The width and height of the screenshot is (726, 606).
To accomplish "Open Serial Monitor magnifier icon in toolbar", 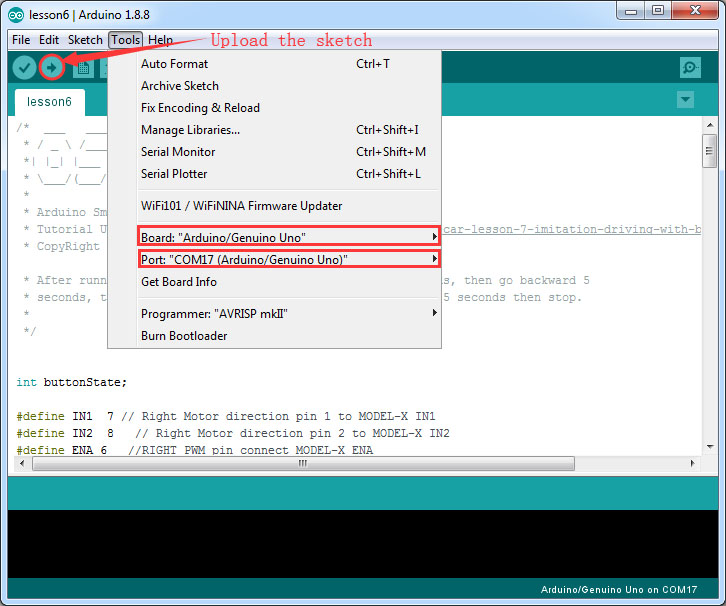I will 690,68.
